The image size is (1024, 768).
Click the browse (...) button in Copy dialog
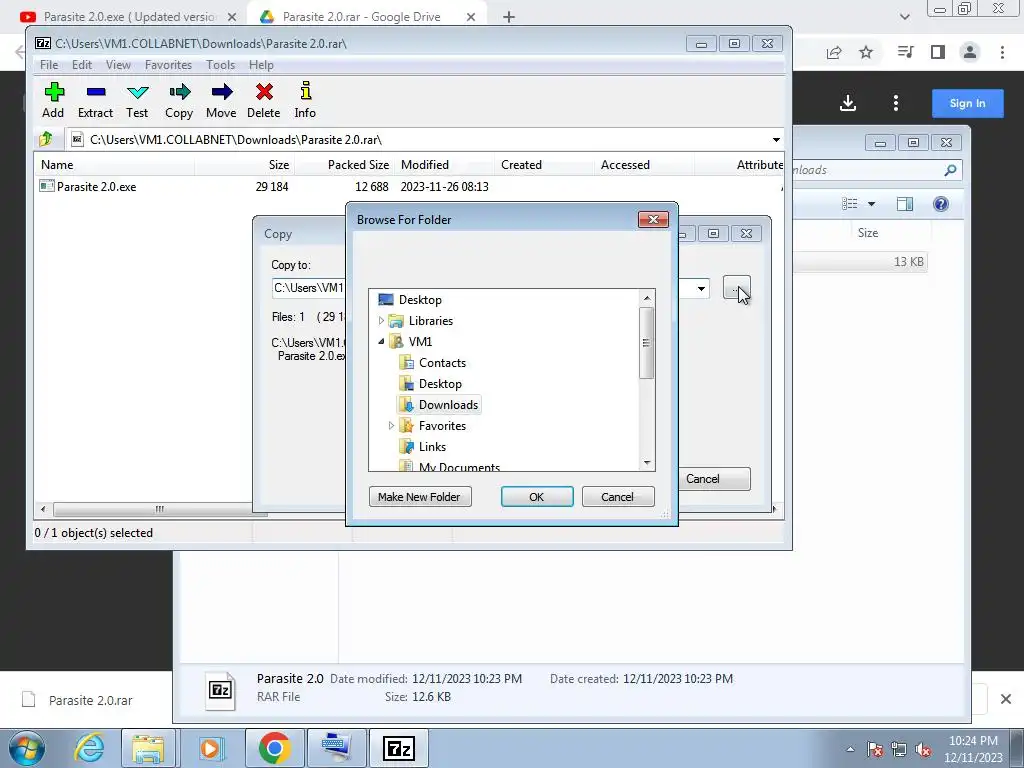pos(737,288)
